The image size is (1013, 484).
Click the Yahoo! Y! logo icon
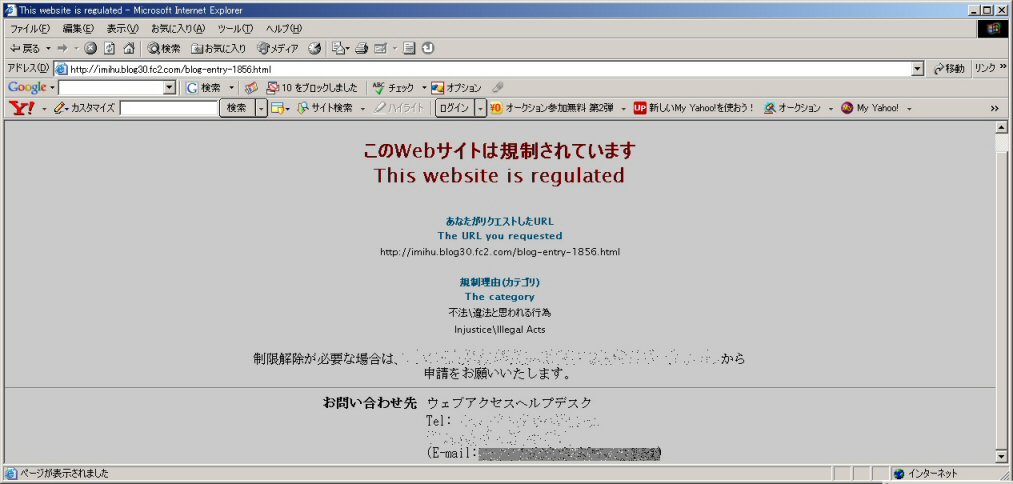21,108
